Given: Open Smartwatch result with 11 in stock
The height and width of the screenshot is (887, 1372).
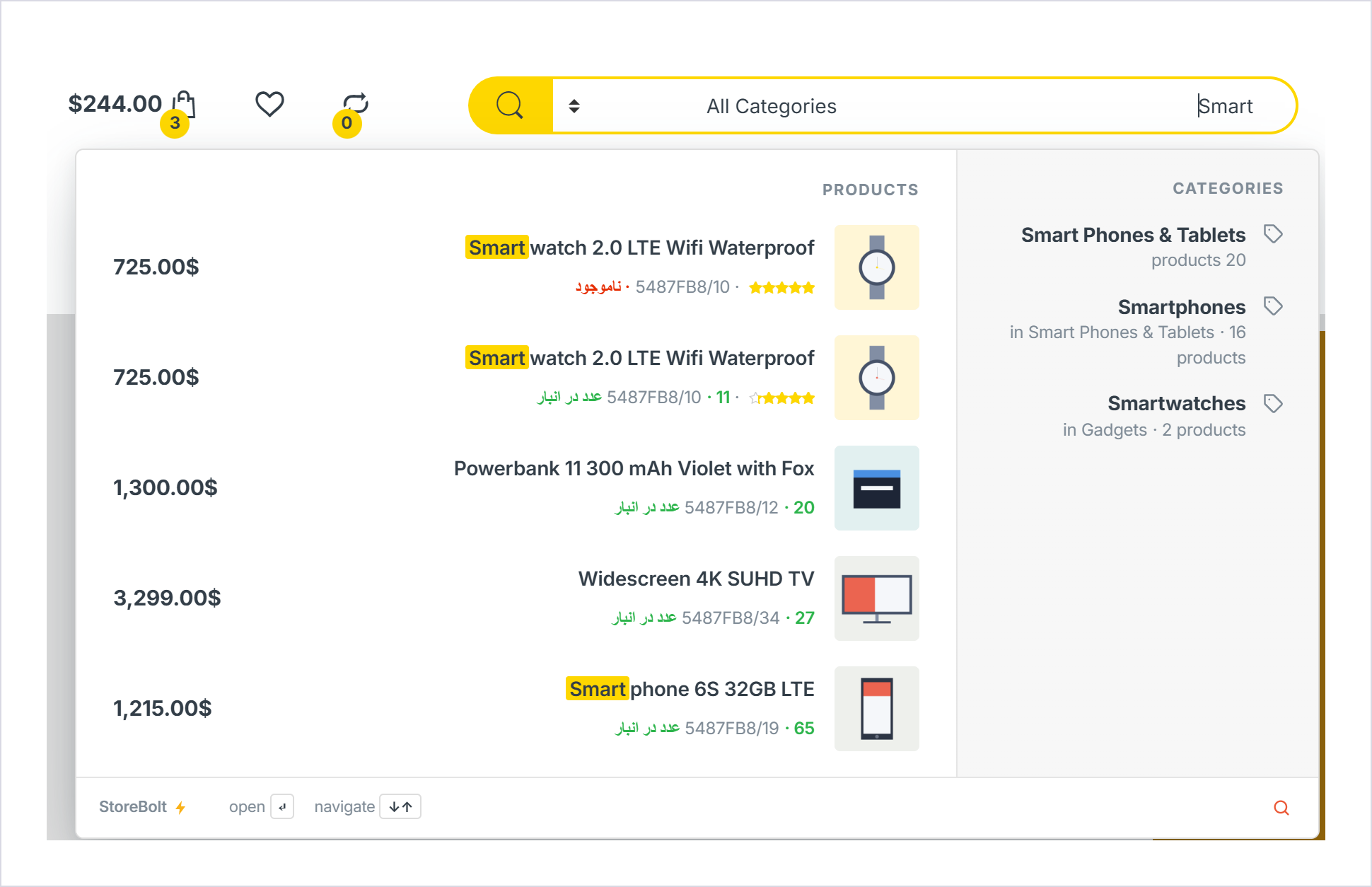Looking at the screenshot, I should [516, 378].
